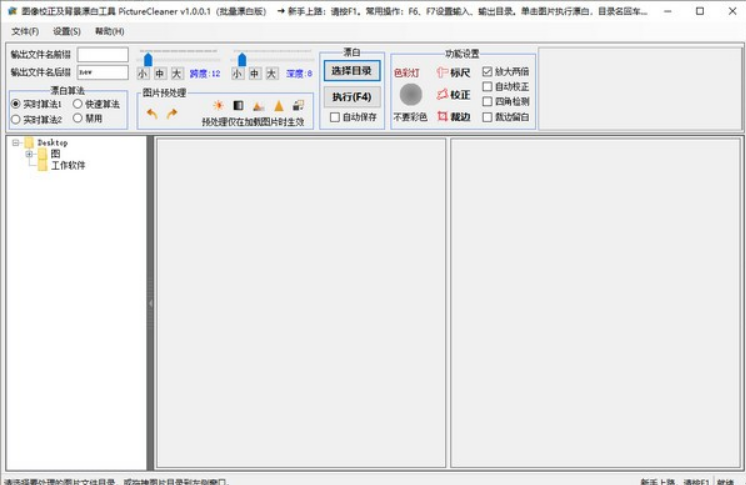Click the 标尺 ruler tool
This screenshot has height=485, width=746.
tap(453, 72)
